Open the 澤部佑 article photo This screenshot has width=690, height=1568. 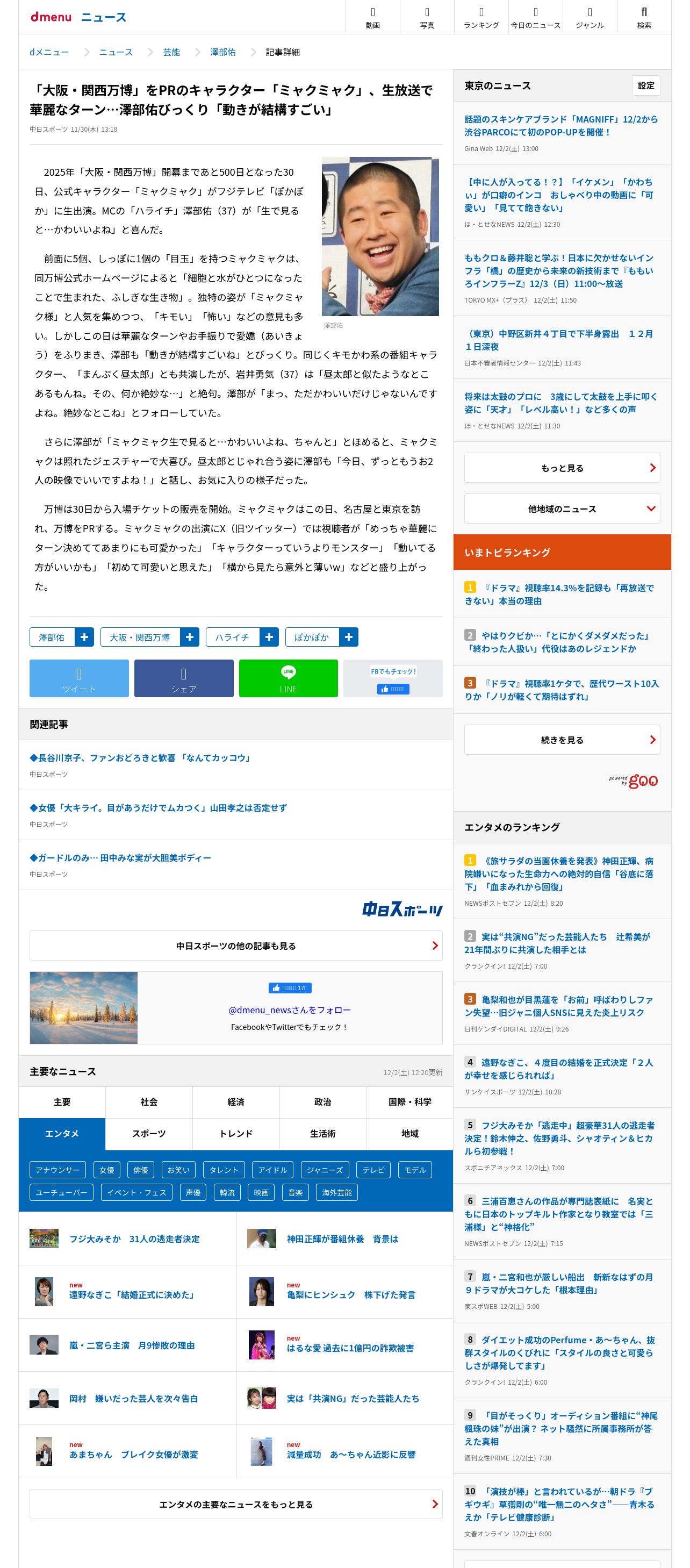(x=380, y=236)
